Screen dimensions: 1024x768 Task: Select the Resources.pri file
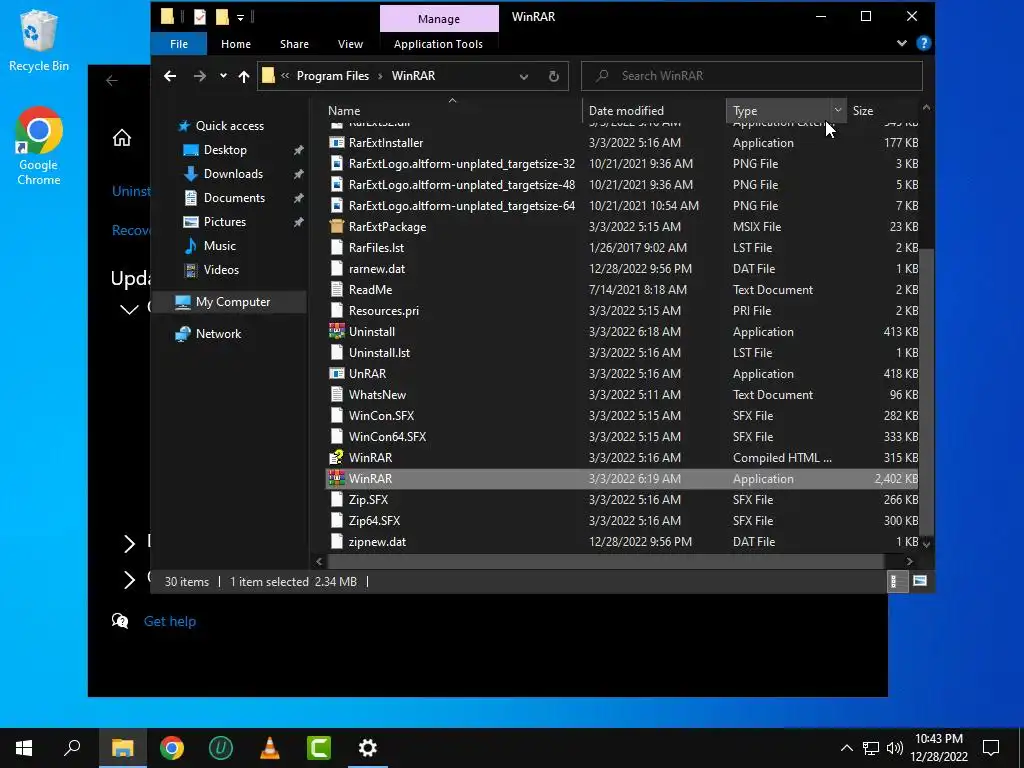coord(383,311)
